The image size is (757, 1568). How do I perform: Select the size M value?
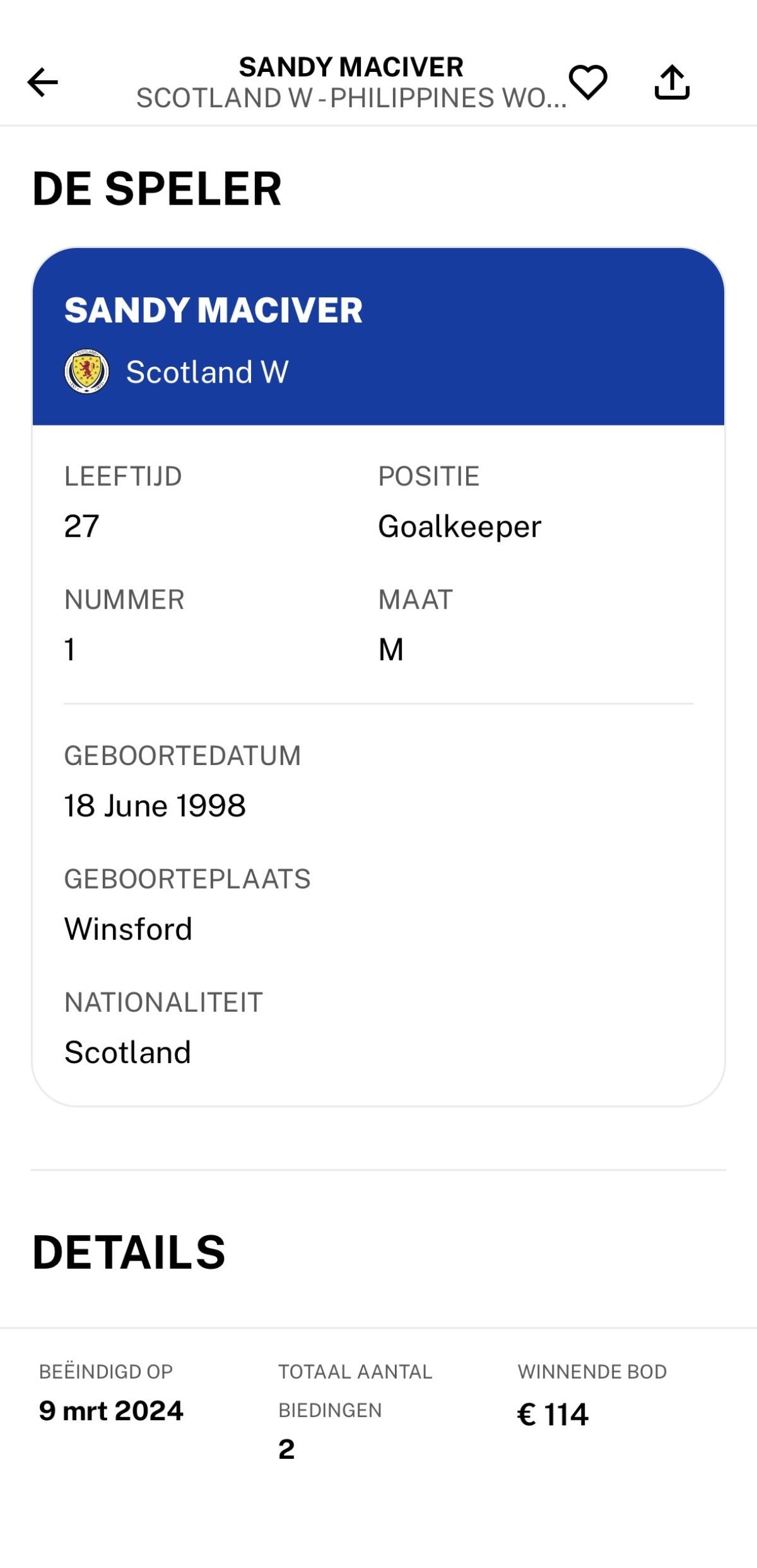click(391, 649)
